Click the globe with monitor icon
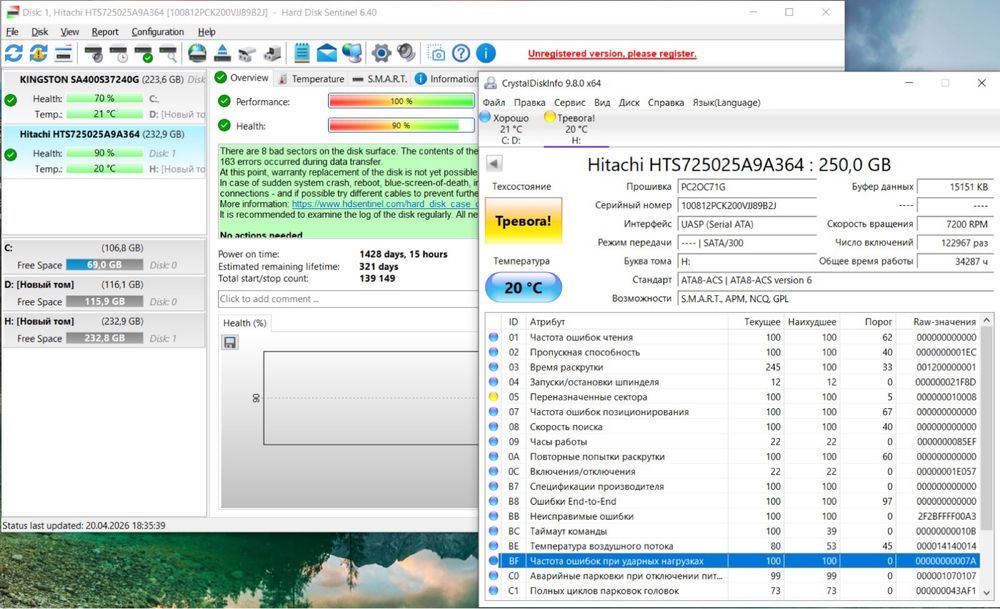Screen dimensions: 1000x609 click(x=351, y=54)
